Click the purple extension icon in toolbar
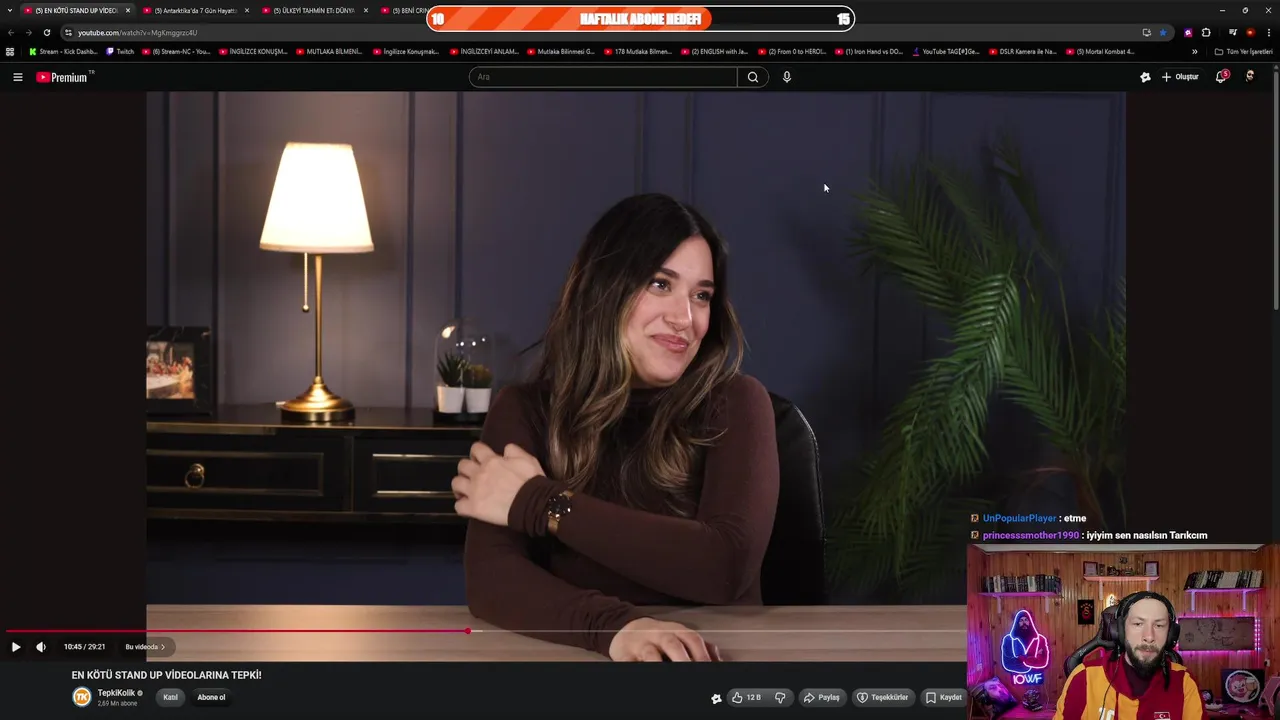Viewport: 1280px width, 720px height. point(1188,32)
